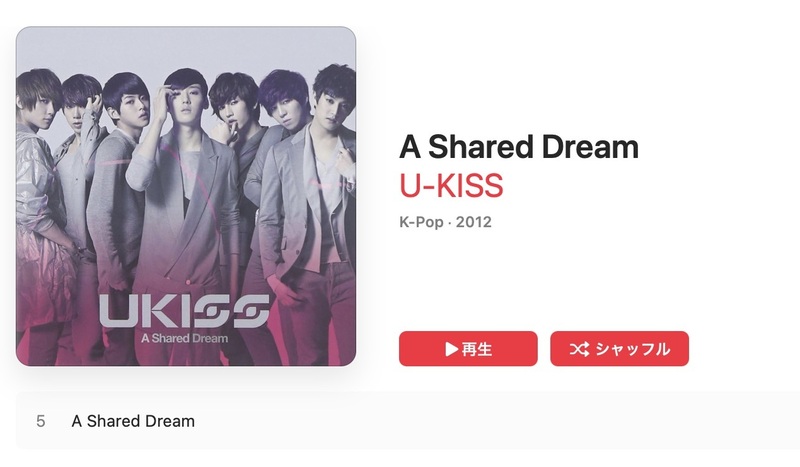Select track 5 A Shared Dream
Screen dimensions: 800x467
[x=408, y=421]
